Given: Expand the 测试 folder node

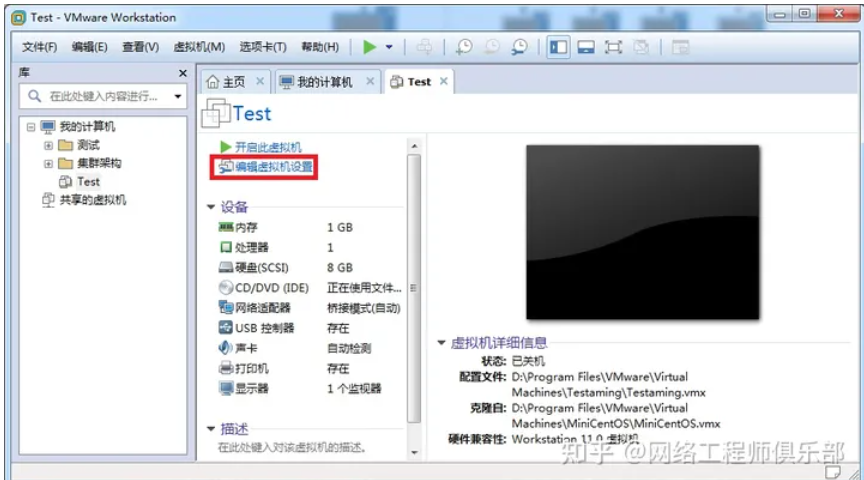Looking at the screenshot, I should (x=48, y=145).
